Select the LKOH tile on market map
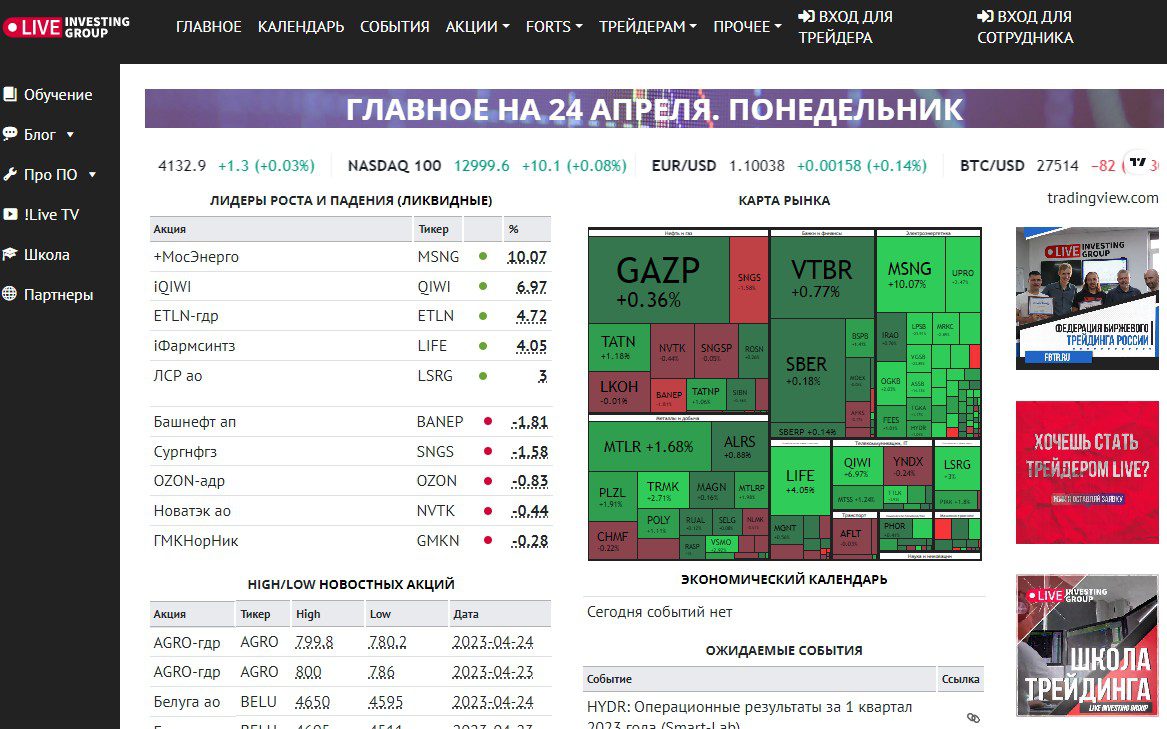Viewport: 1167px width, 729px height. pyautogui.click(x=618, y=392)
